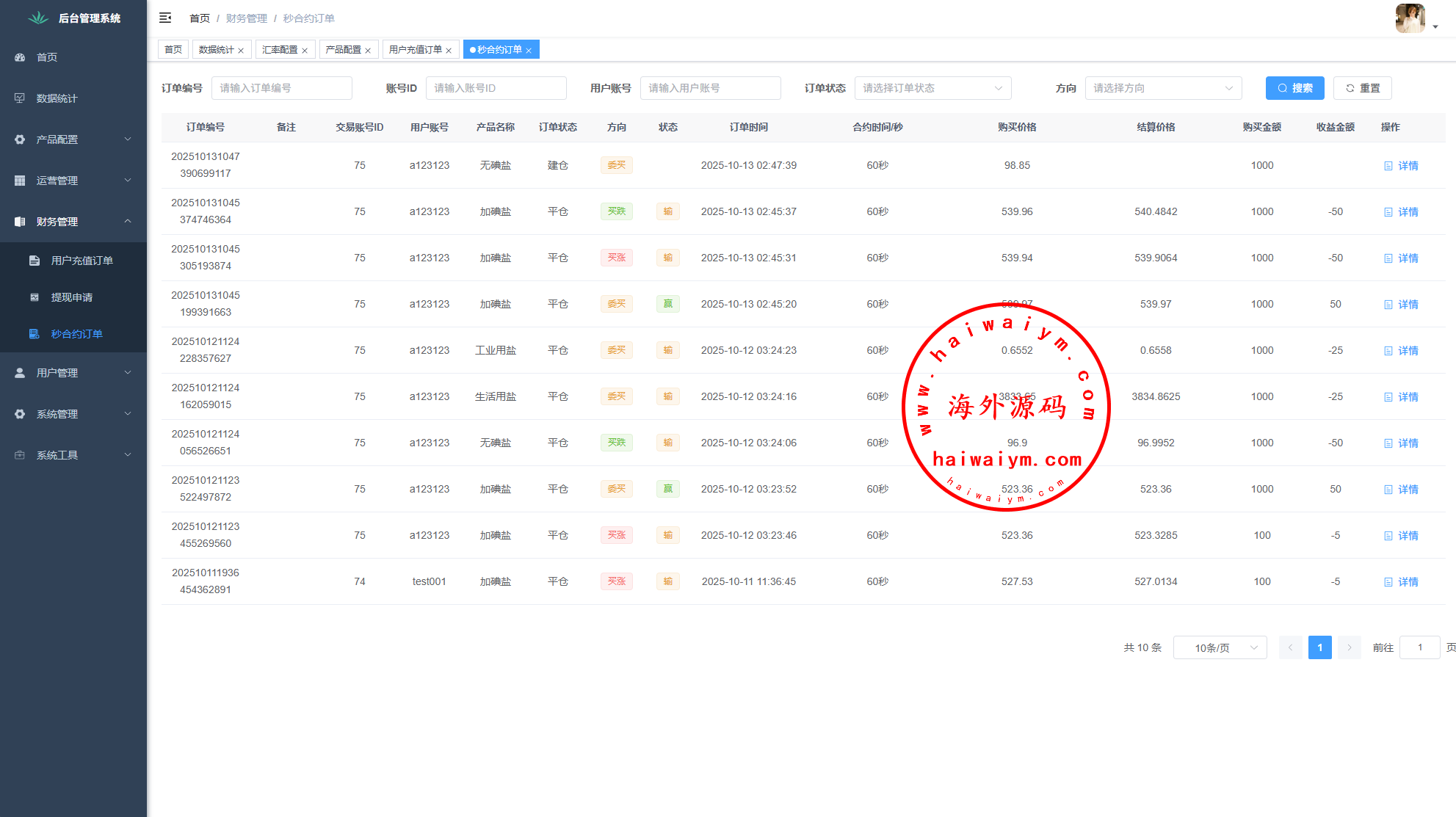The image size is (1456, 817).
Task: Open the 方向 select dropdown
Action: click(1163, 88)
